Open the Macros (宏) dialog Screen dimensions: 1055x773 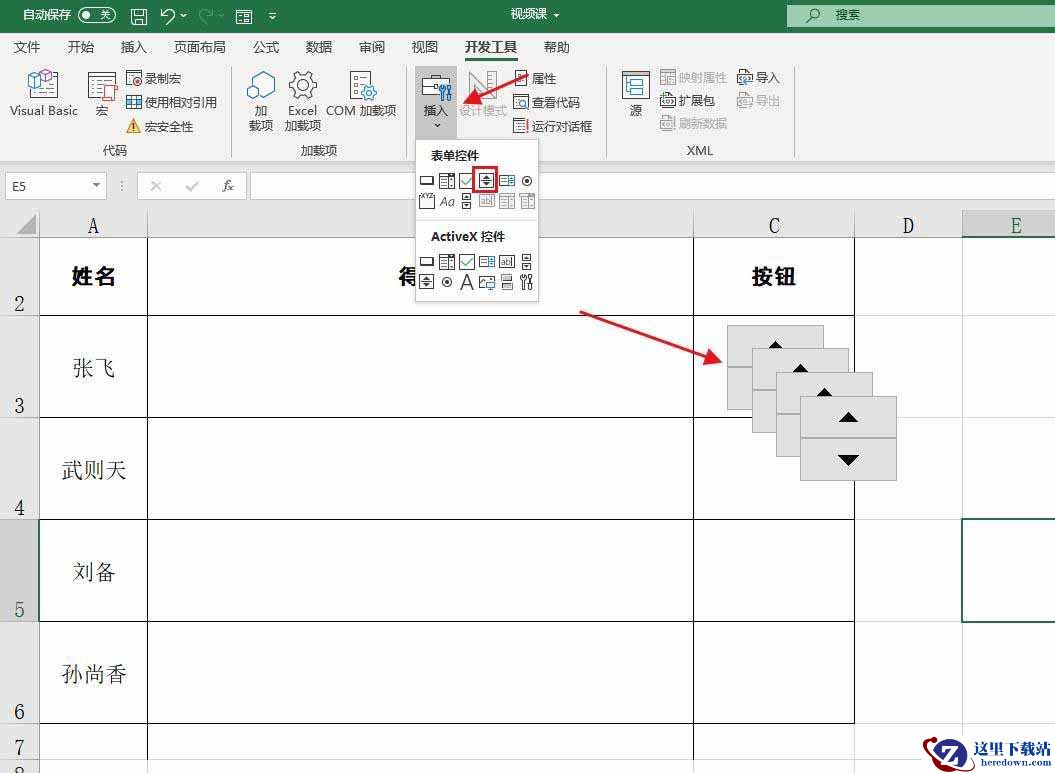[102, 93]
